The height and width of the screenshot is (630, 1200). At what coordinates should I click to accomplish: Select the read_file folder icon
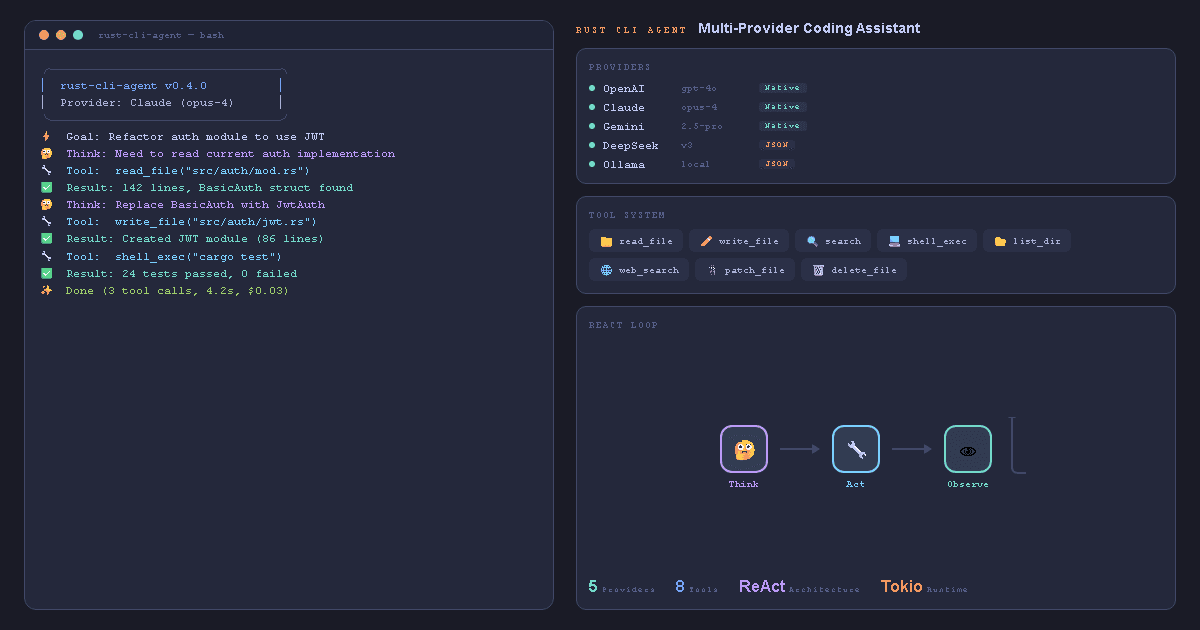click(x=605, y=241)
